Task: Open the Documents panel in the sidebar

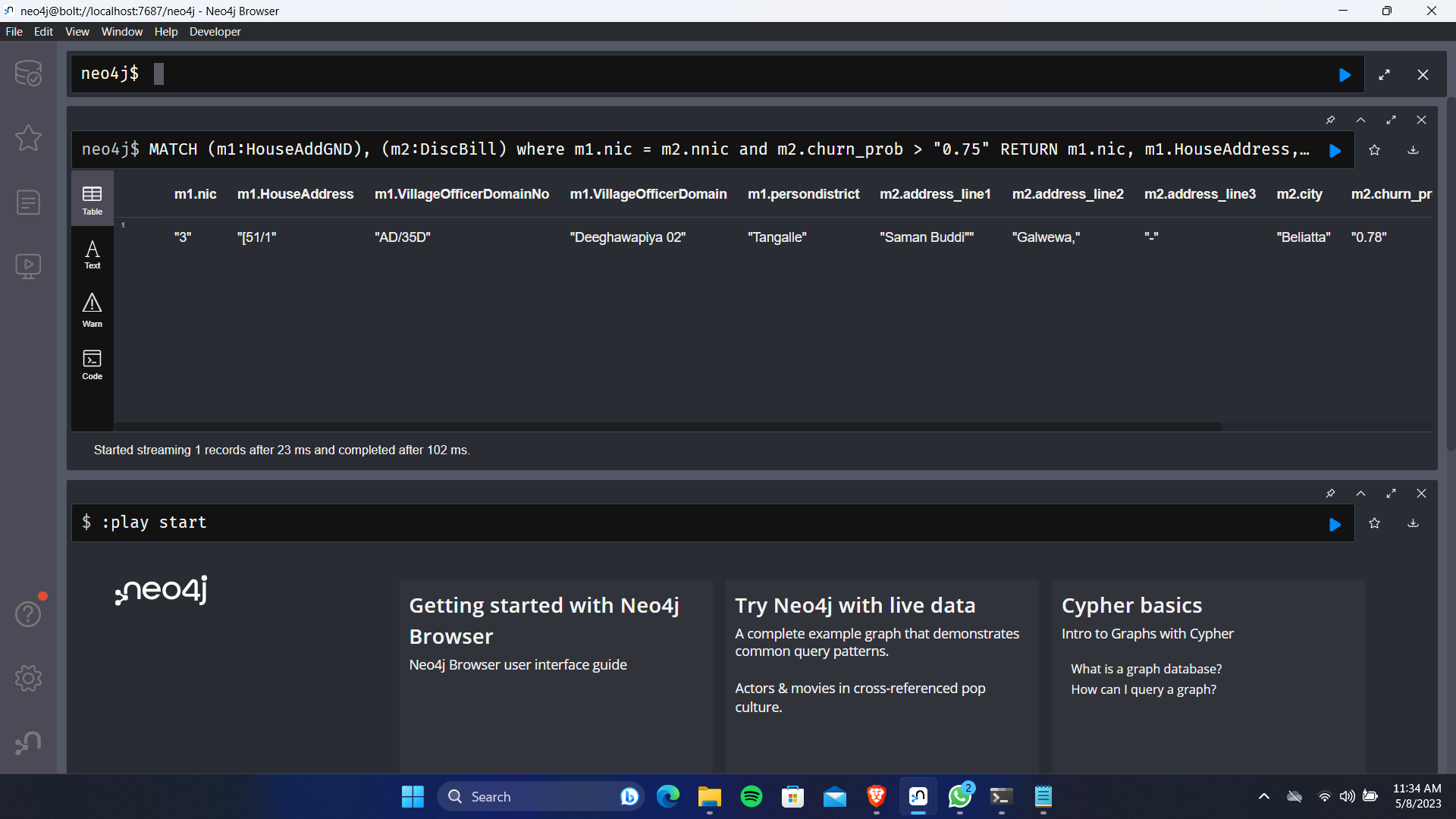Action: point(28,202)
